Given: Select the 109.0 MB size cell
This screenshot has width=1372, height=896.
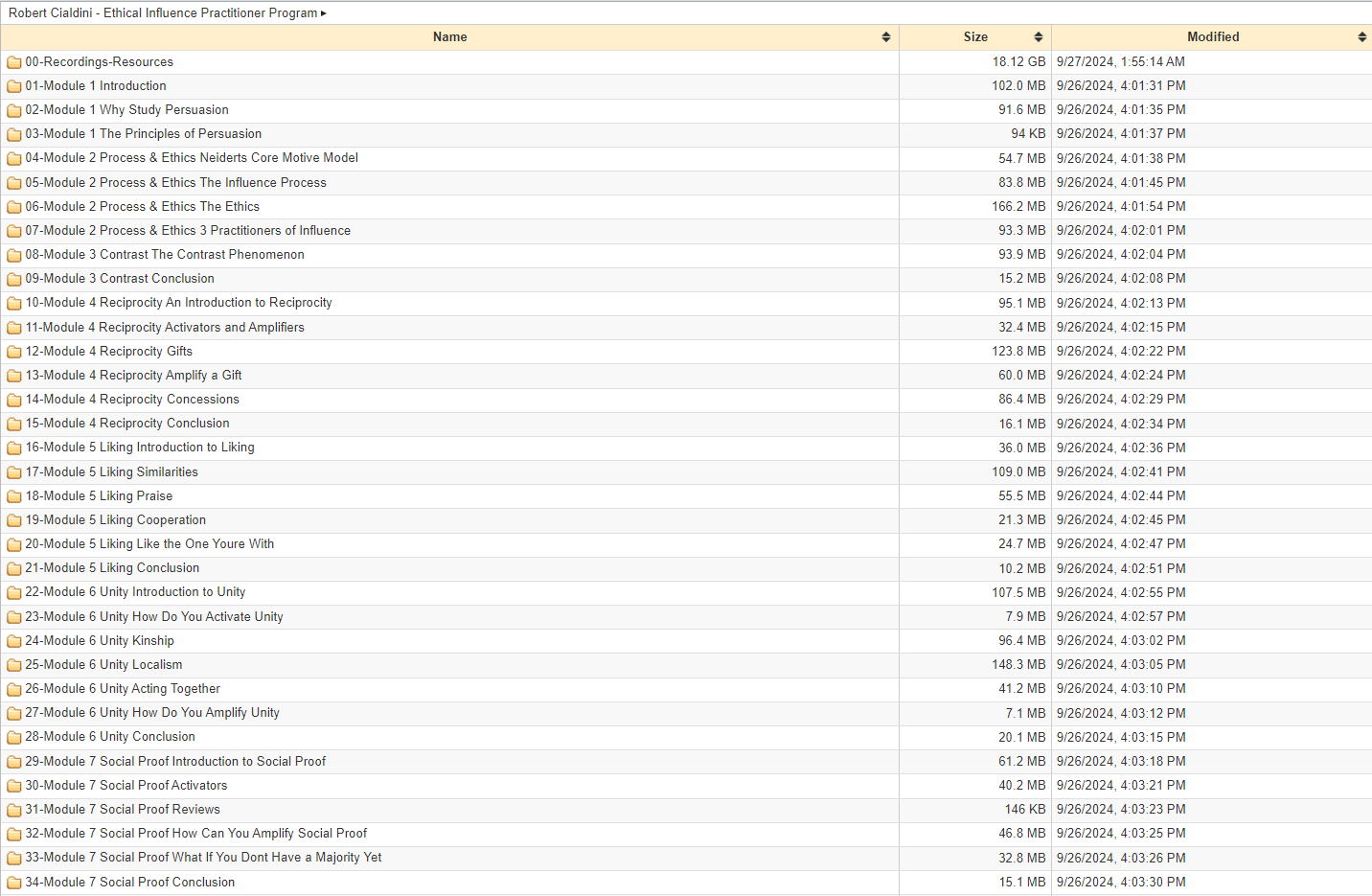Looking at the screenshot, I should 1018,472.
